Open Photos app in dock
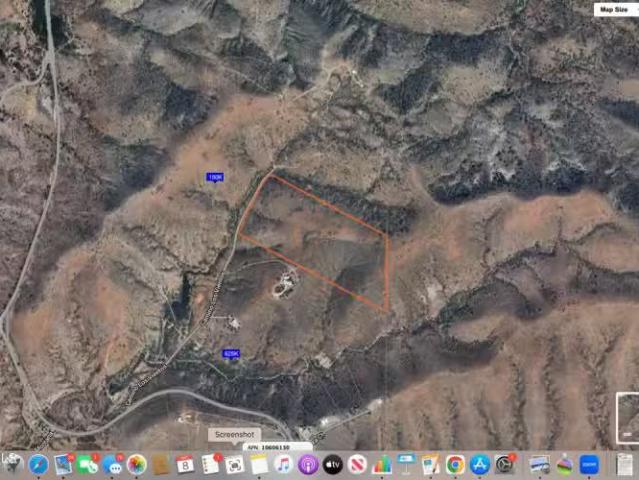Viewport: 639px width, 480px height. (137, 464)
